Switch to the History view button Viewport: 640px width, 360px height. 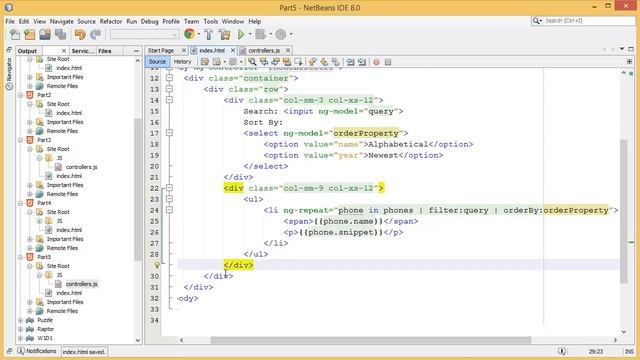(x=182, y=62)
